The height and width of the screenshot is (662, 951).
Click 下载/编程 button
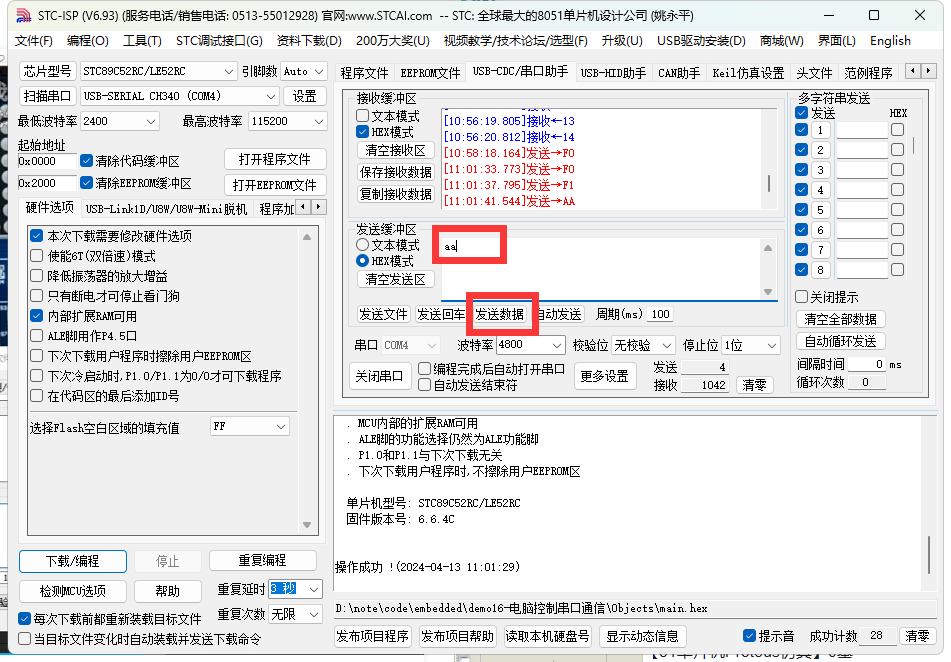pos(73,561)
